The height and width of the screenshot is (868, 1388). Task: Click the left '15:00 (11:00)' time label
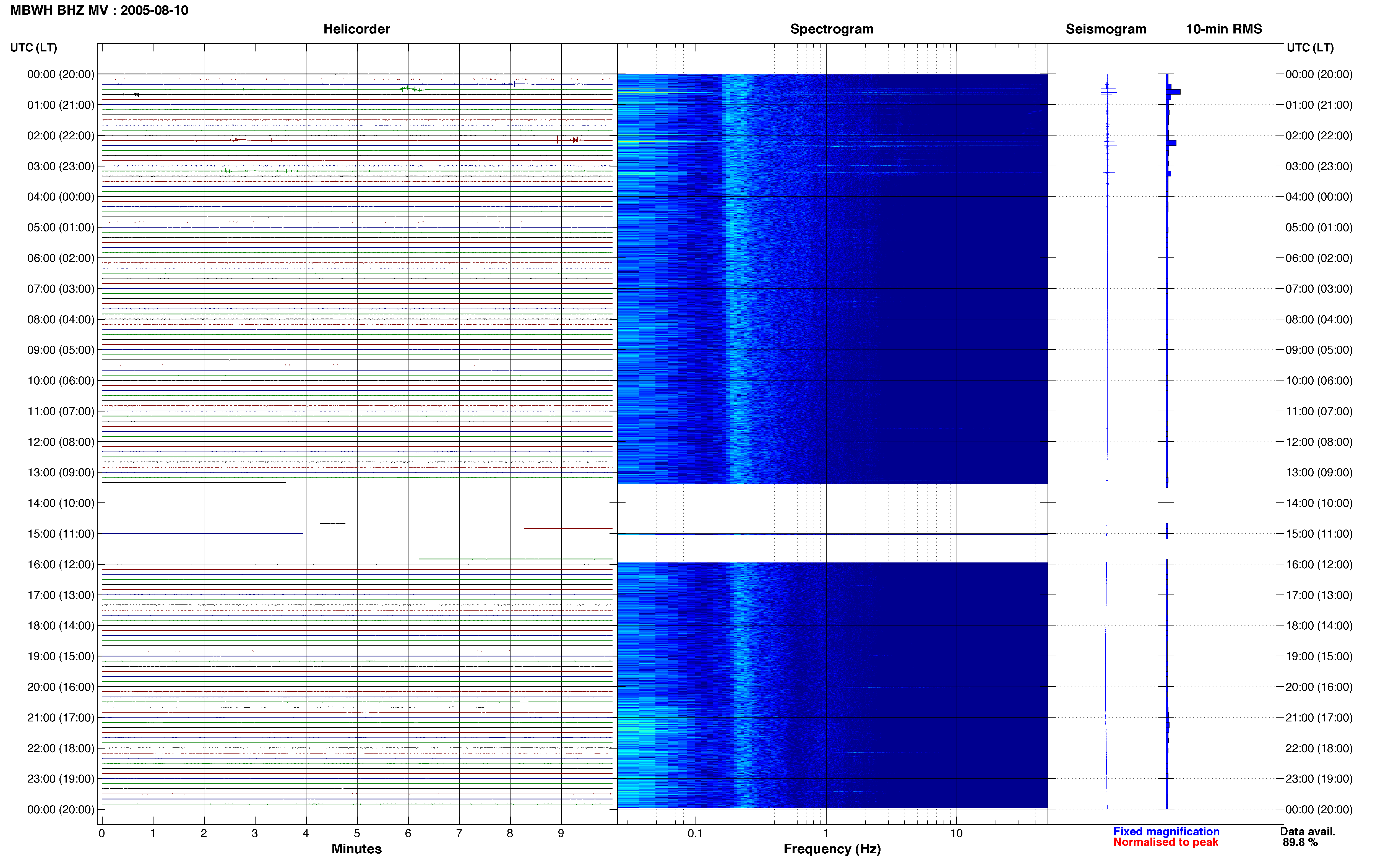61,534
